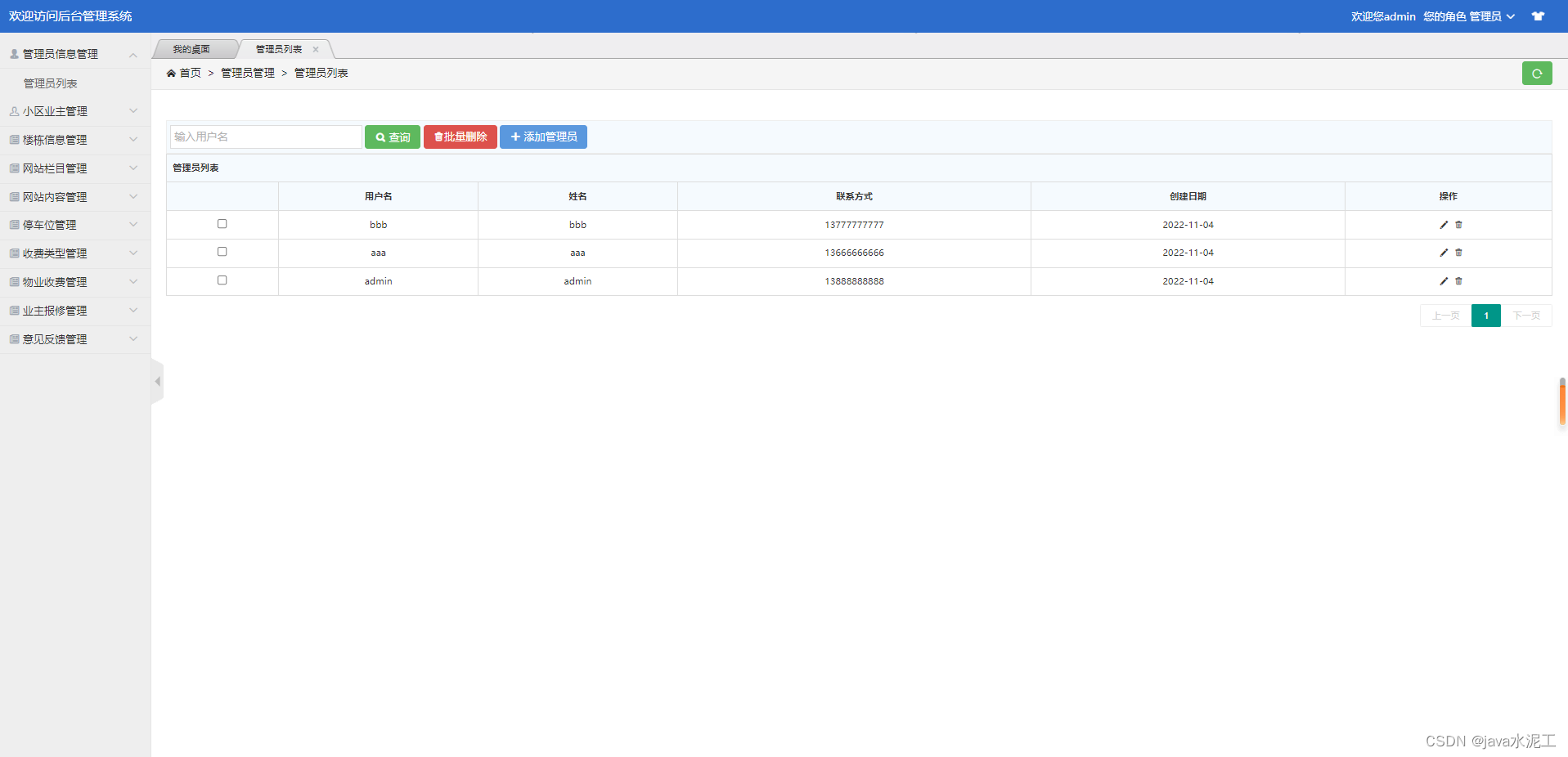The image size is (1568, 757).
Task: Click the 欢迎访问后台管理系统 title
Action: point(70,16)
